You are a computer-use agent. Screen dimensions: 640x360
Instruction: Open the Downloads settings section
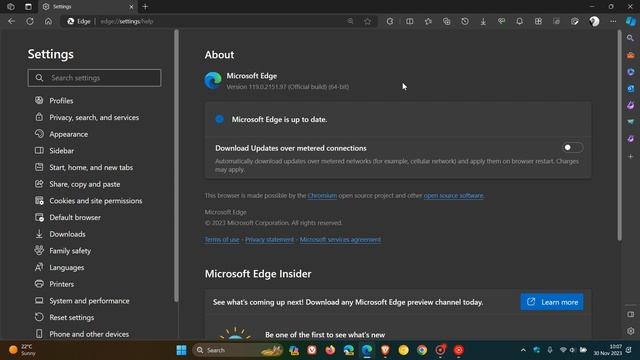click(x=67, y=234)
